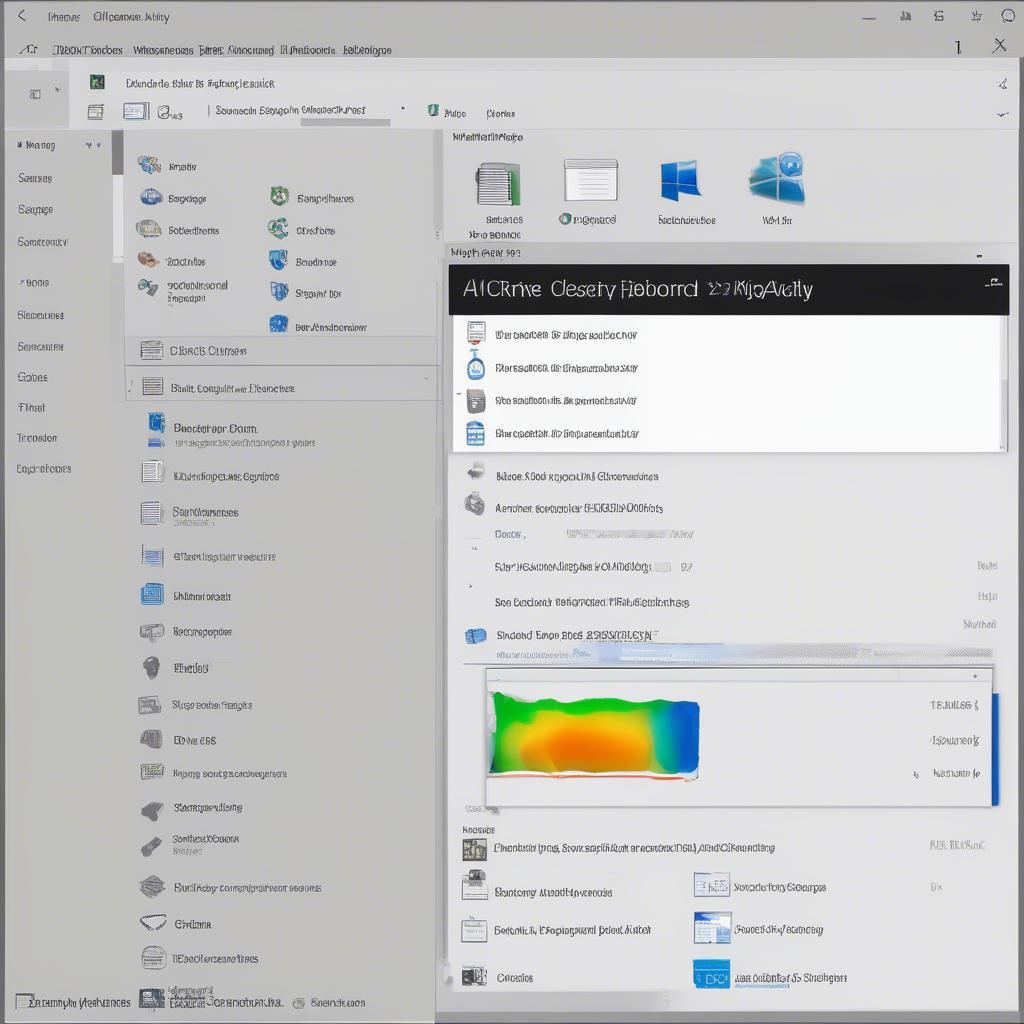This screenshot has height=1024, width=1024.
Task: Click the dark banner title text
Action: pos(637,289)
